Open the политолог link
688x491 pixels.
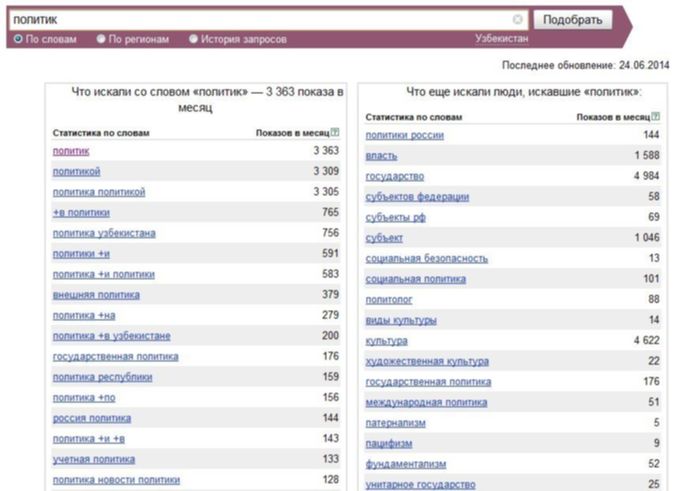[x=389, y=300]
